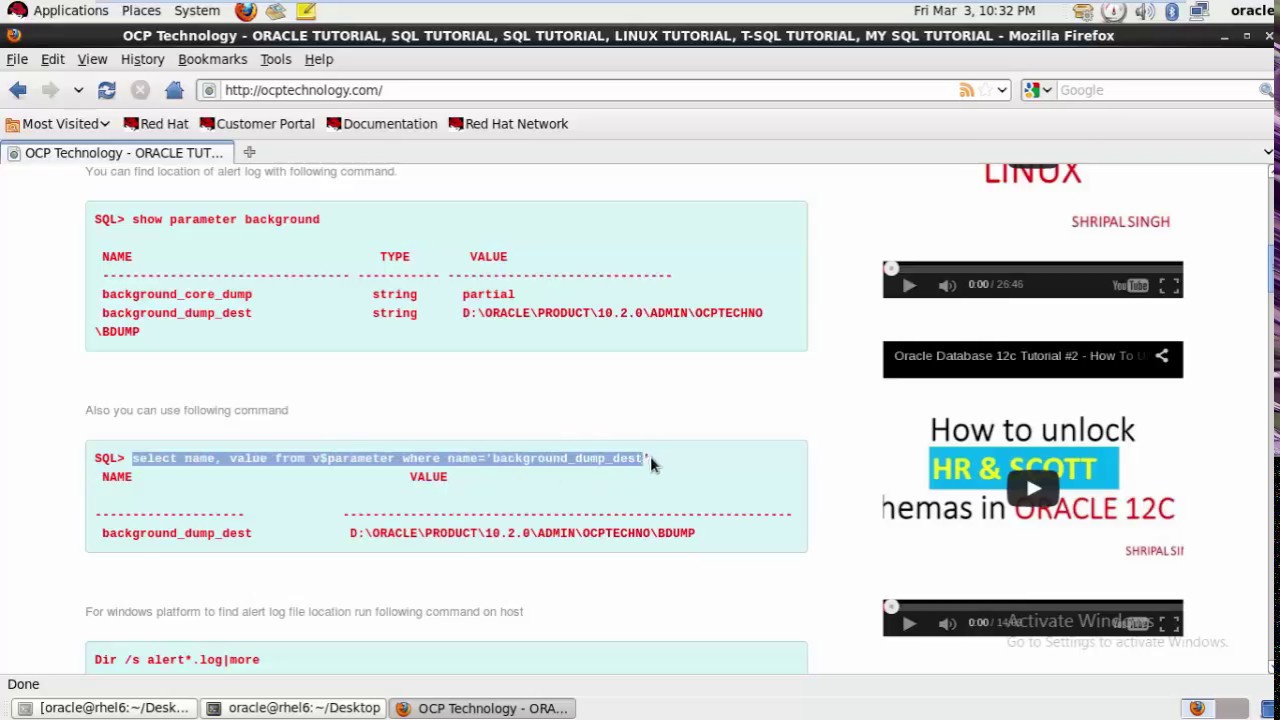This screenshot has width=1280, height=720.
Task: Click the volume speaker icon in system tray
Action: tap(1145, 11)
